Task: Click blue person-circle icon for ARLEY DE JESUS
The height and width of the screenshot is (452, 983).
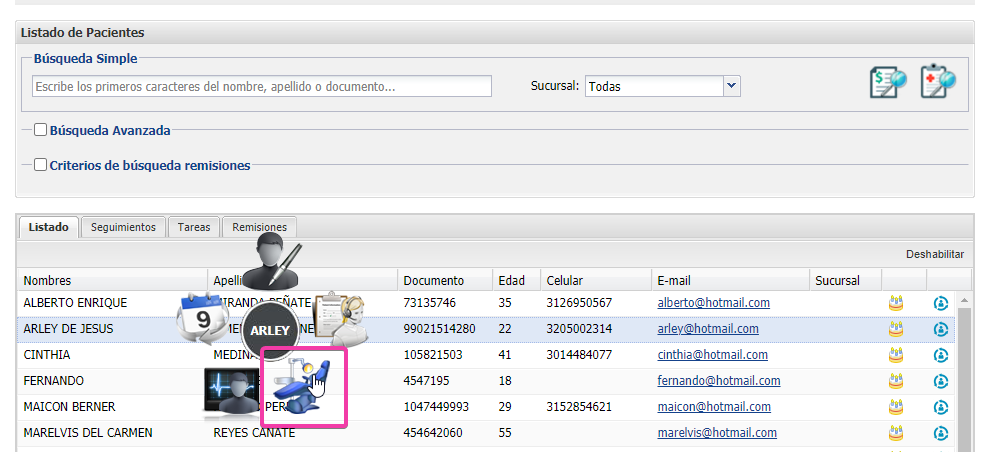Action: click(x=940, y=329)
